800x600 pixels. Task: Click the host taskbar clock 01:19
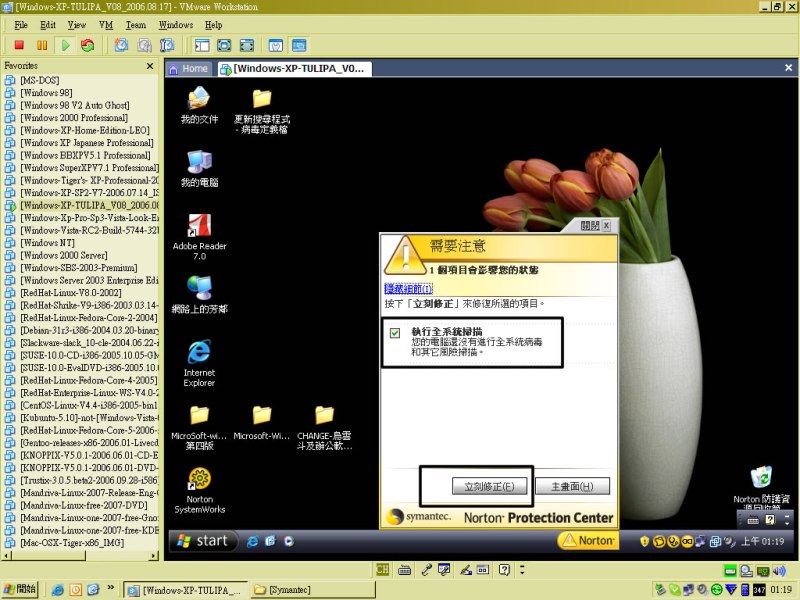click(x=781, y=590)
